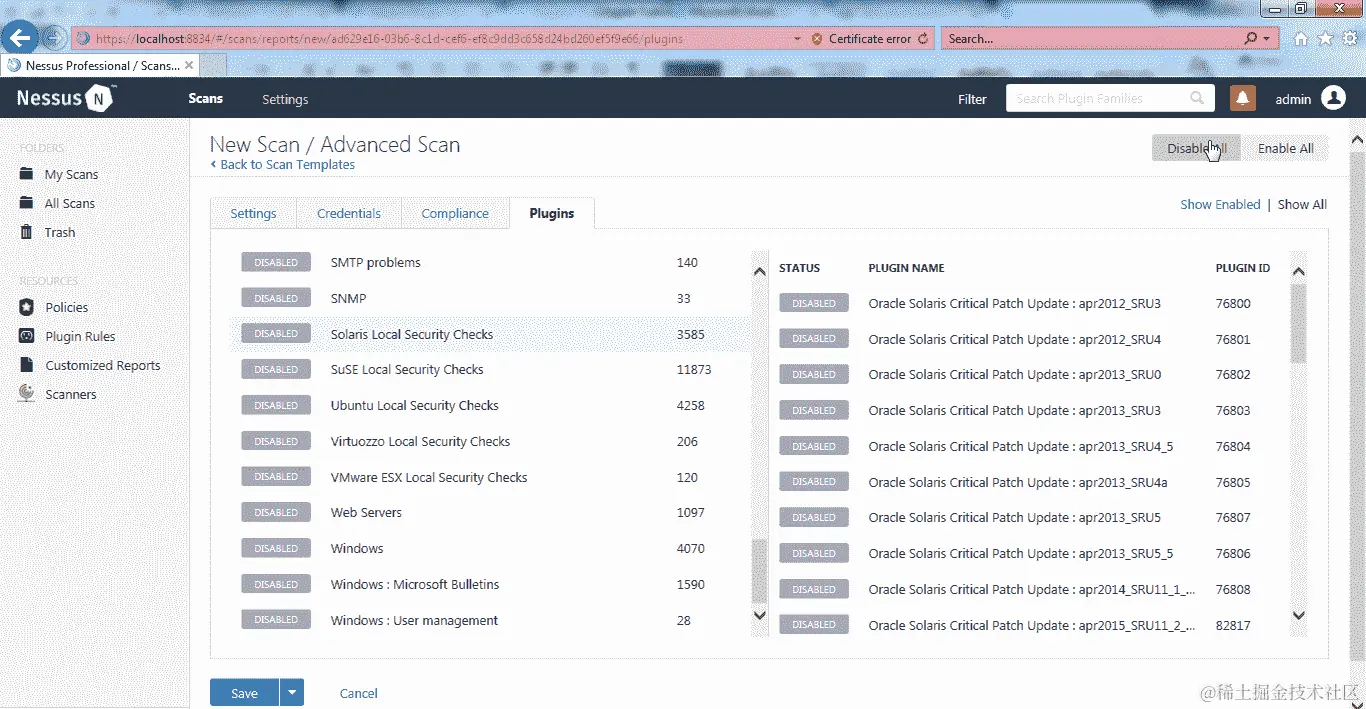Open the browser Tools gear icon

[x=1349, y=39]
